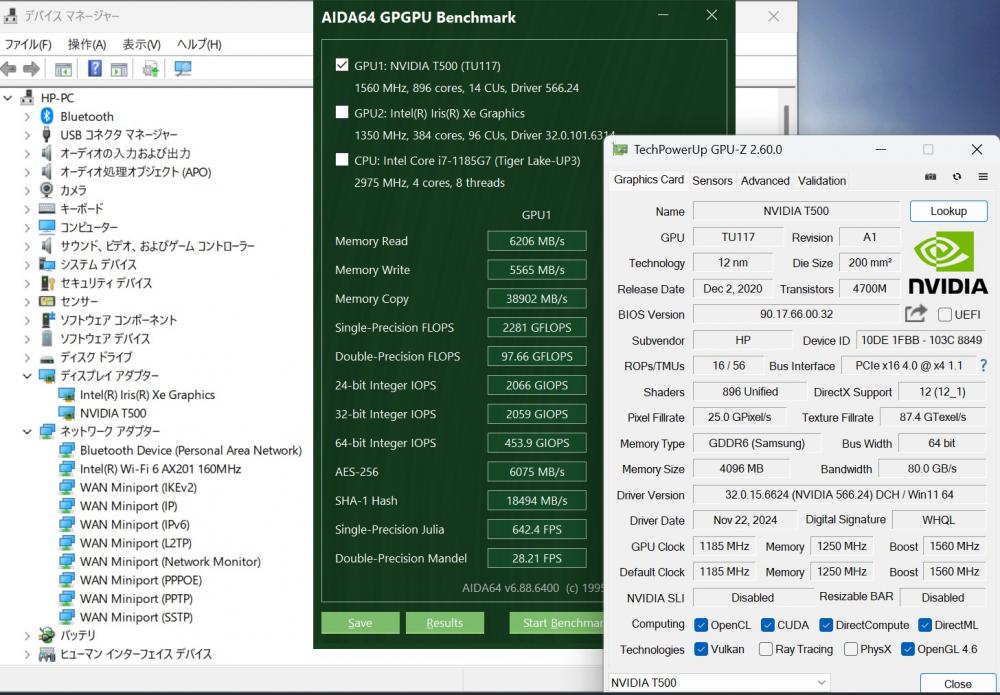Click the scan for hardware changes icon

[182, 69]
